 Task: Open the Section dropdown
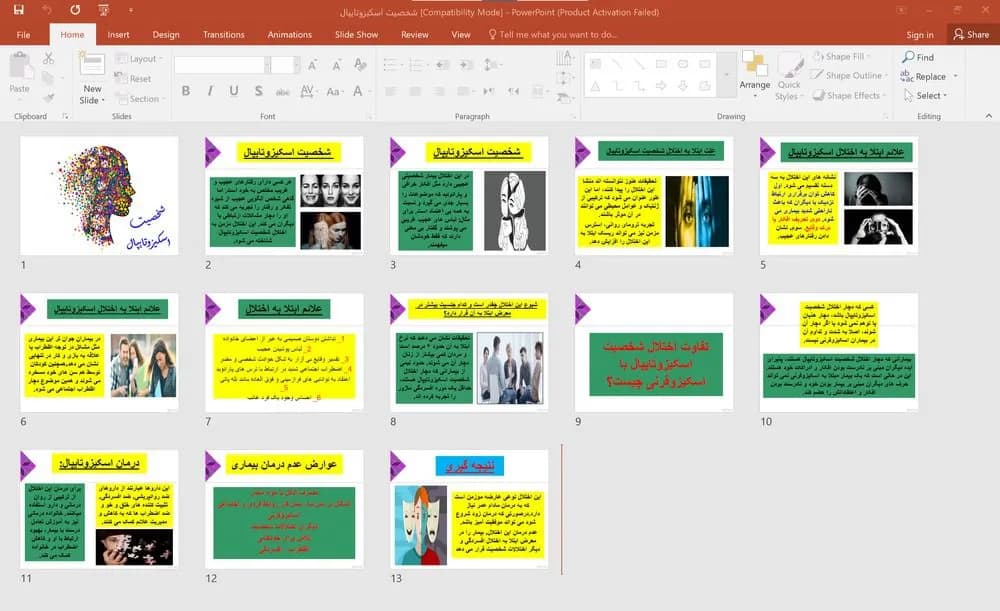tap(140, 99)
